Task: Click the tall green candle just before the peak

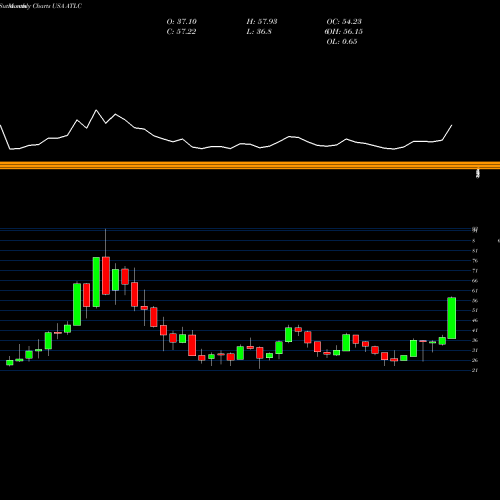Action: point(96,282)
